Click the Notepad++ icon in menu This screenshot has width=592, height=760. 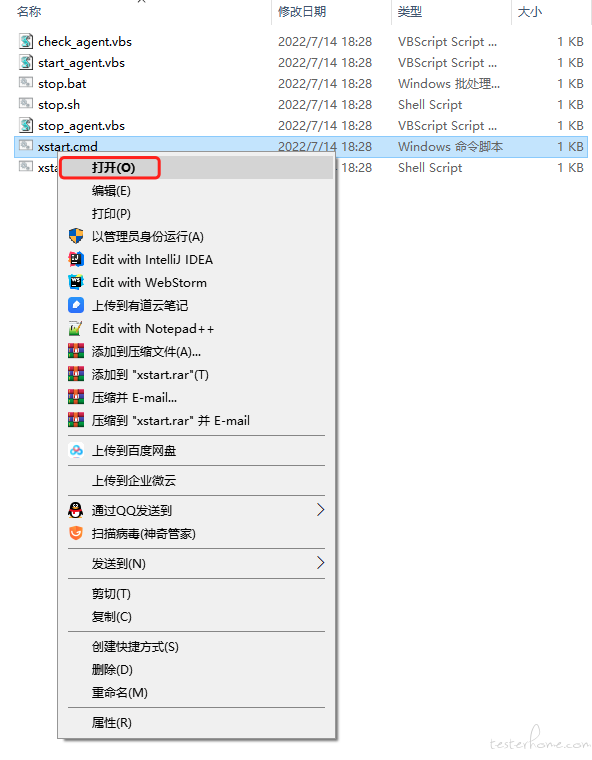click(x=76, y=329)
